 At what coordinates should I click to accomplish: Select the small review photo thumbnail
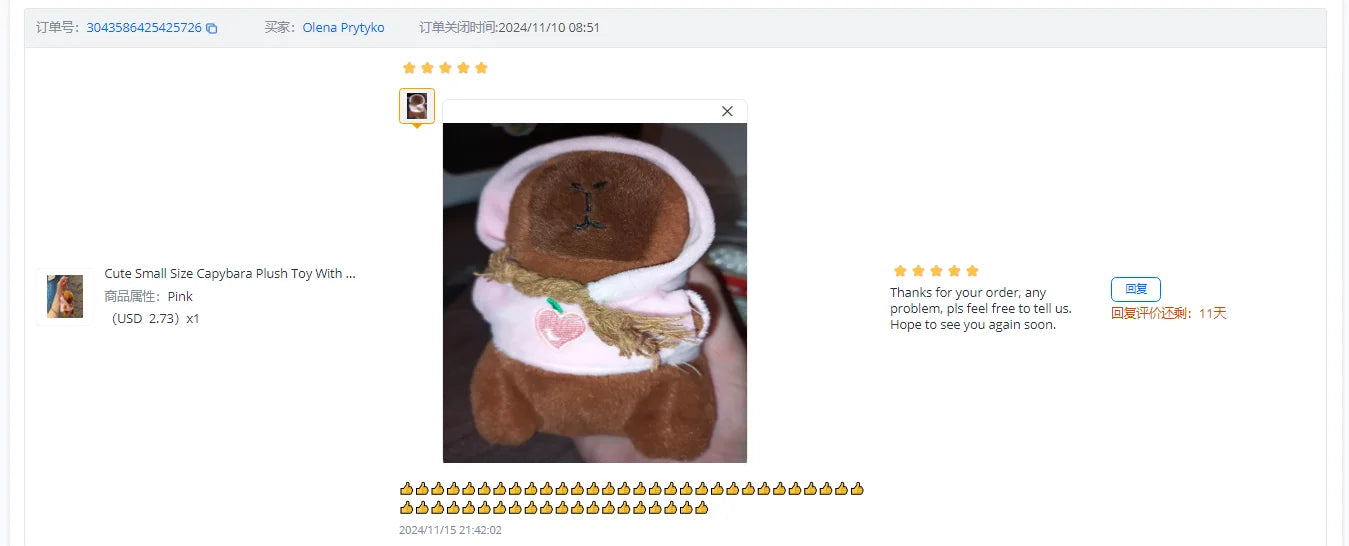tap(417, 106)
